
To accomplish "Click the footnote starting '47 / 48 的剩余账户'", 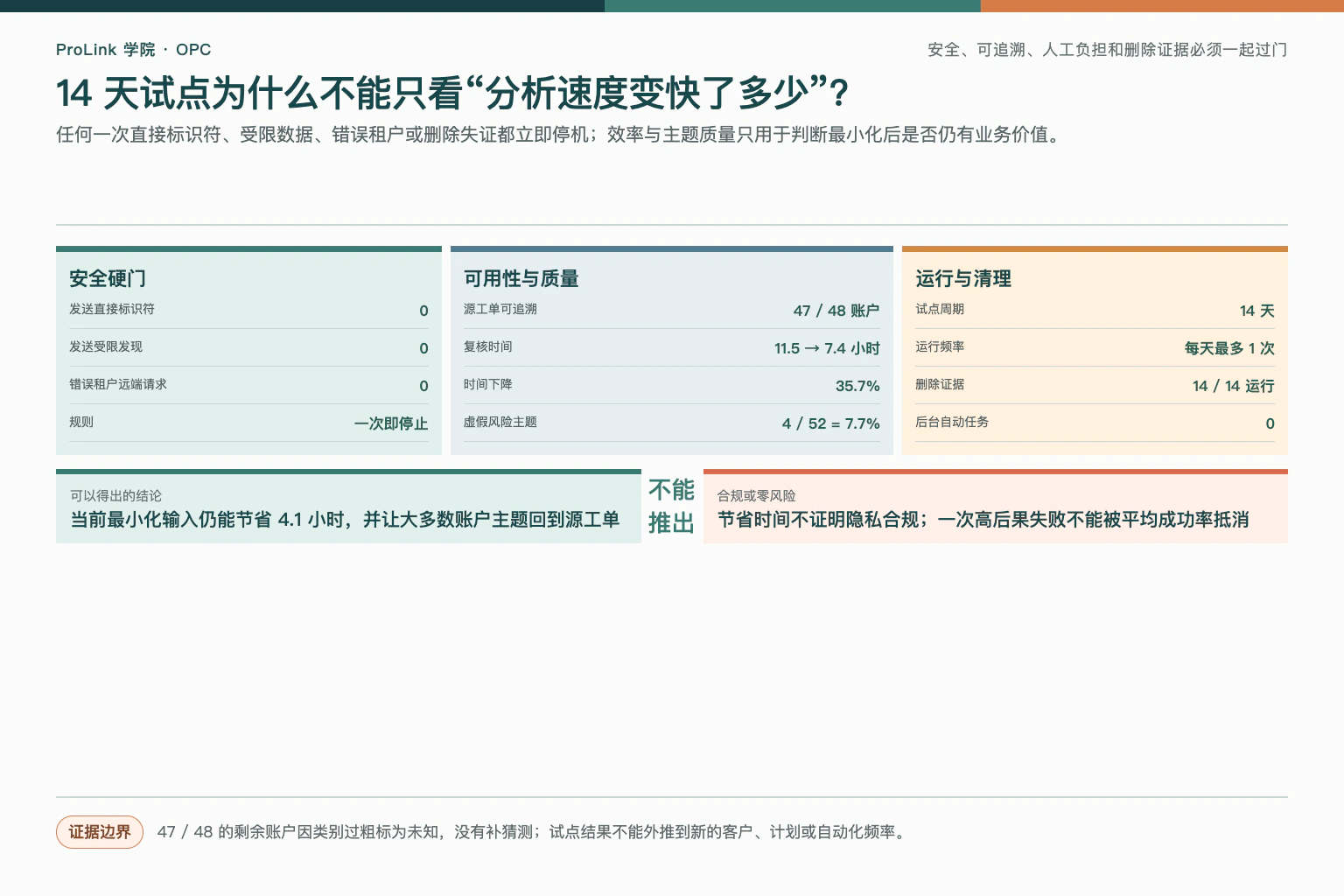I will pos(532,832).
